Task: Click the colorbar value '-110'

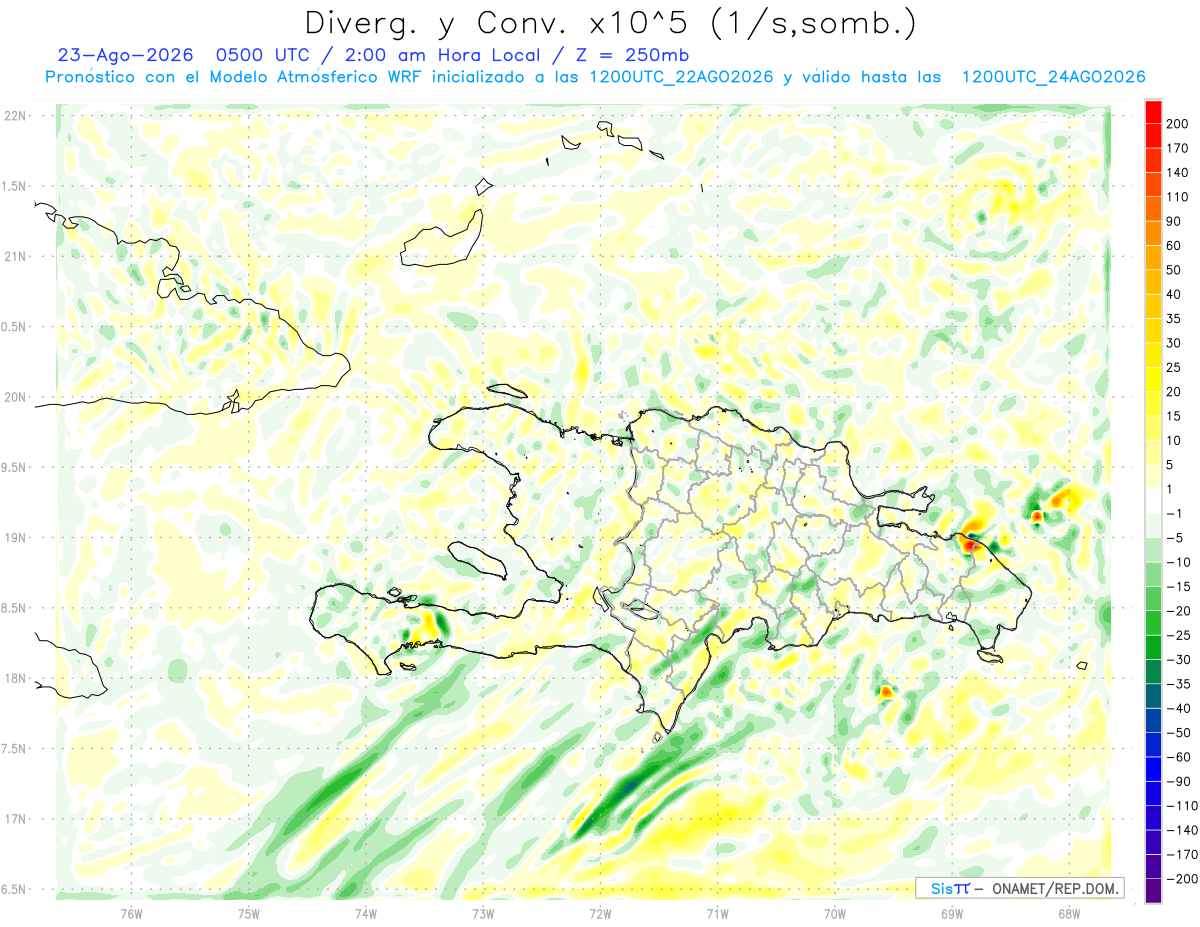Action: tap(1181, 805)
